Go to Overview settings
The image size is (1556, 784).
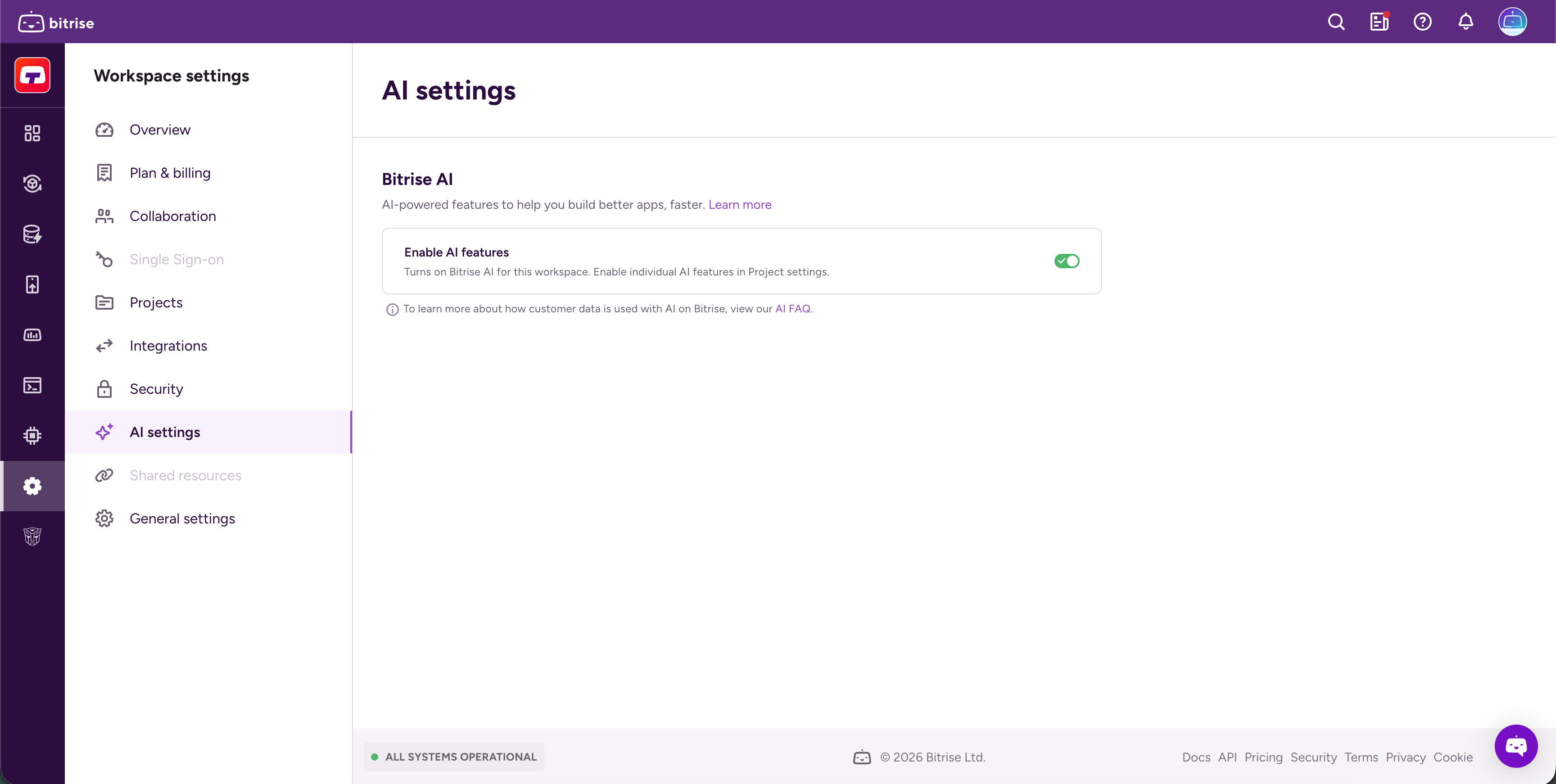(208, 130)
